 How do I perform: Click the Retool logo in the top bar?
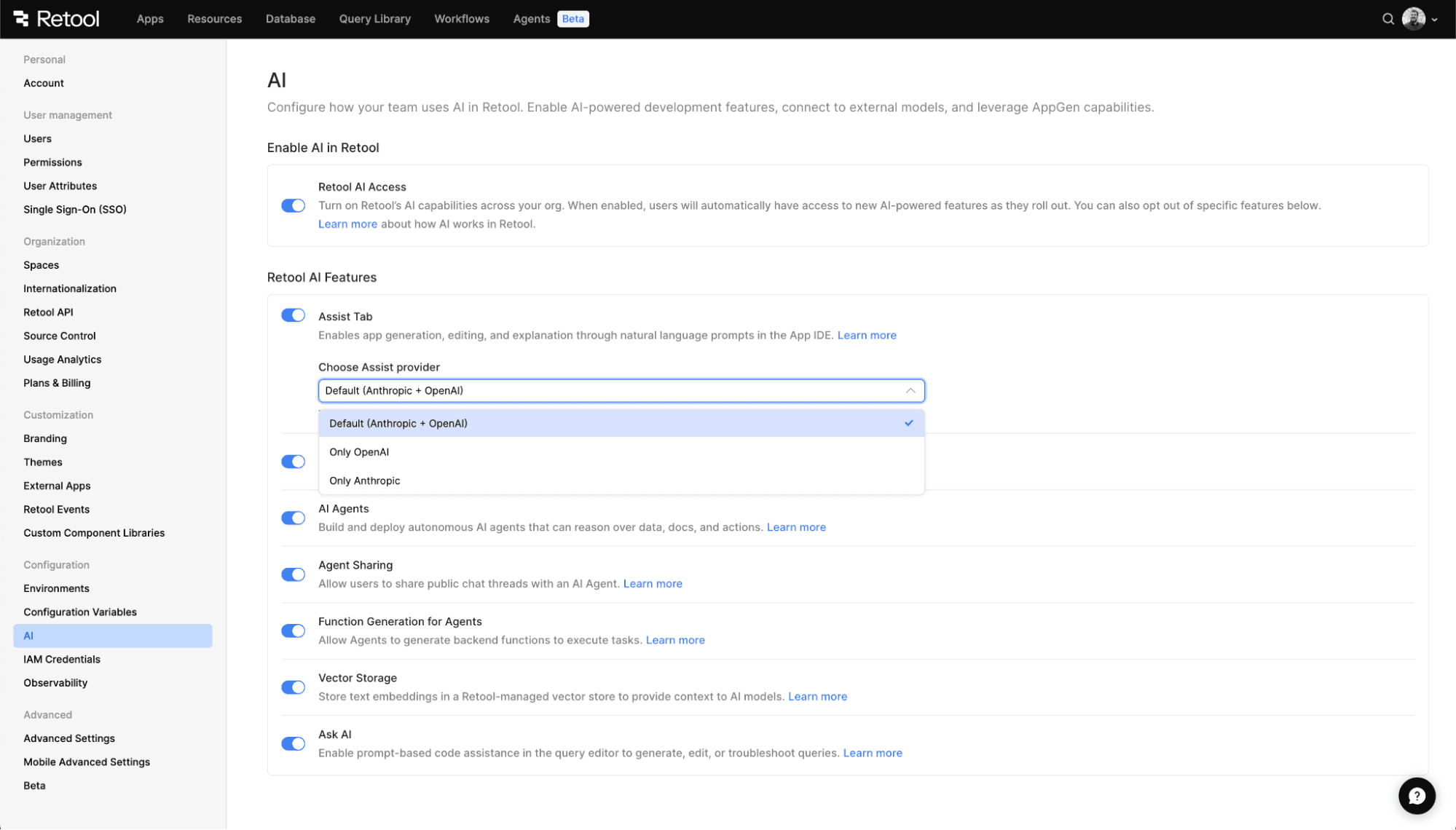click(x=56, y=19)
